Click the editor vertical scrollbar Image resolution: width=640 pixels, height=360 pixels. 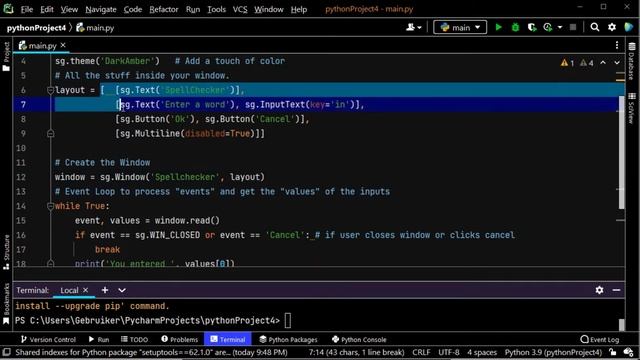[x=621, y=152]
